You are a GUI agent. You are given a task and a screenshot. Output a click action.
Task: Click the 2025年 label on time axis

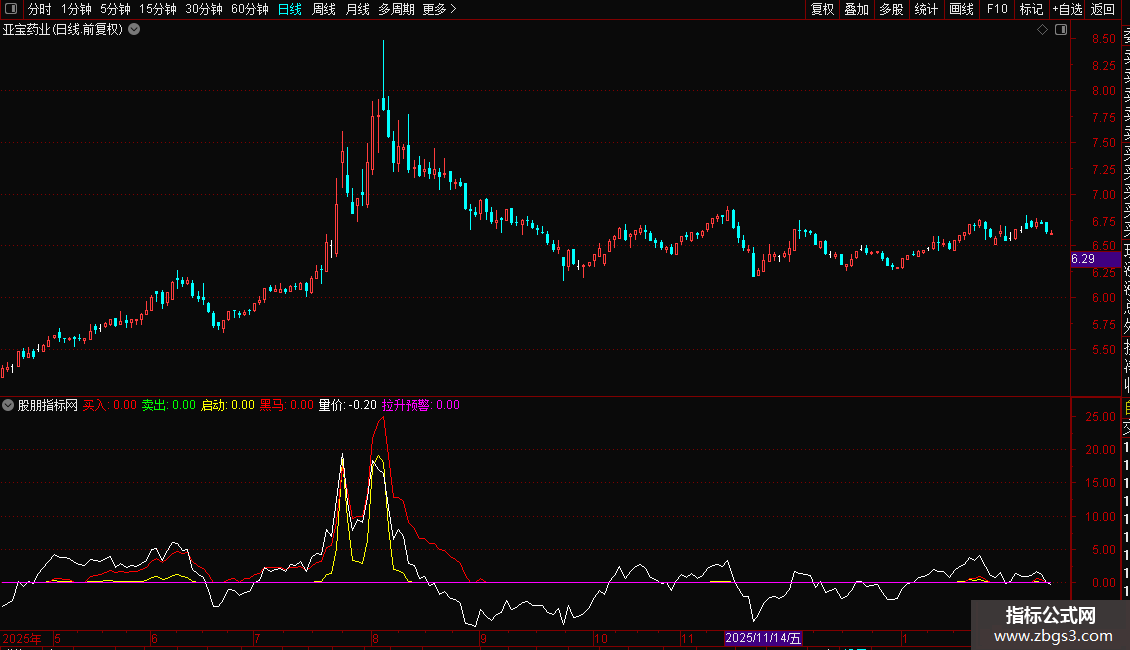(22, 638)
